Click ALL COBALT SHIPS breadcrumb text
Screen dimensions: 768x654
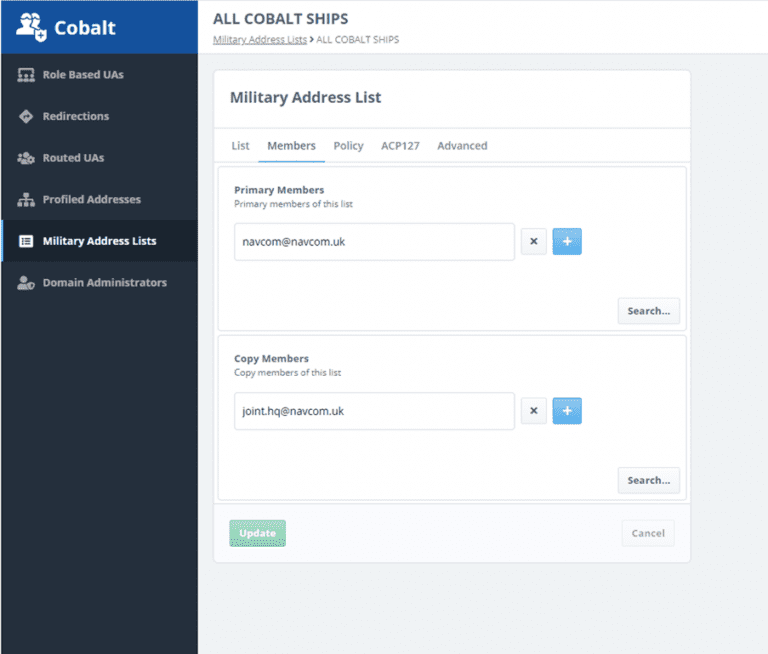[358, 40]
